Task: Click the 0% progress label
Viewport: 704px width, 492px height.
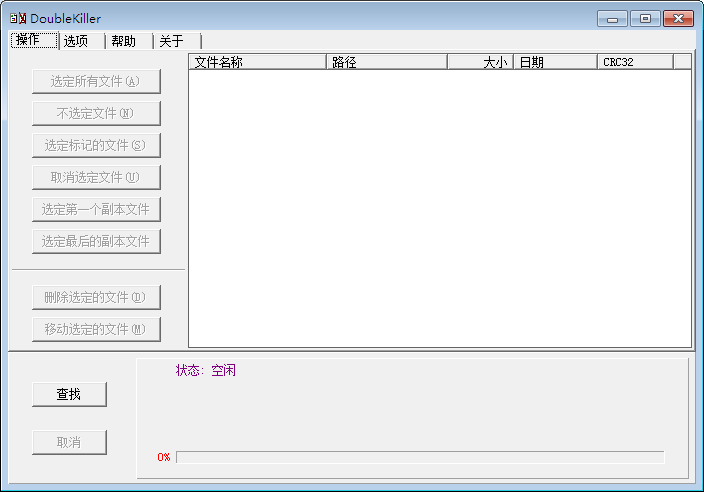Action: [164, 457]
